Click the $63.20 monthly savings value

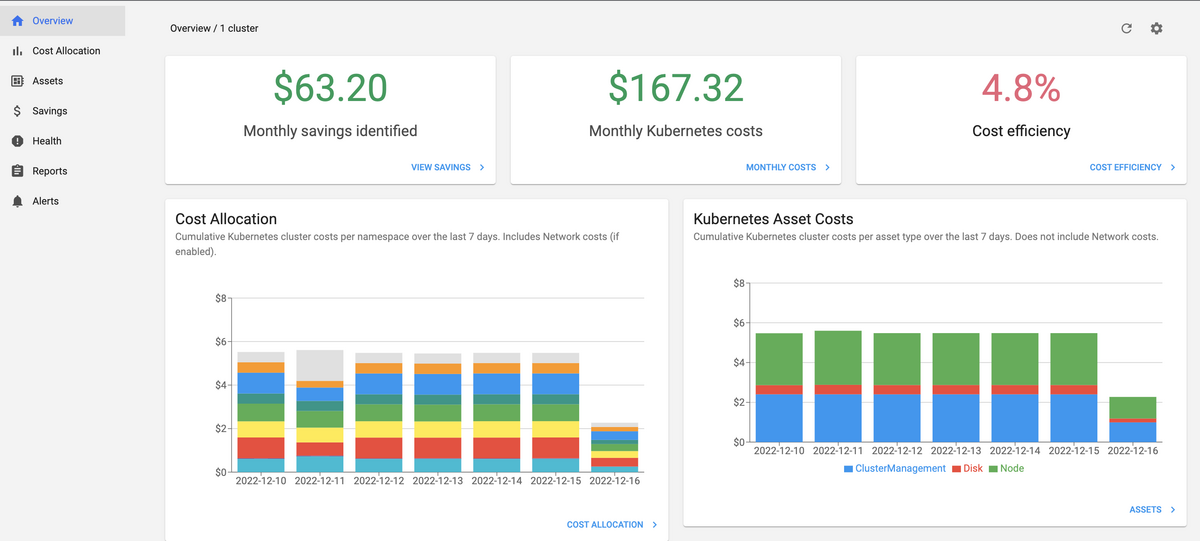click(x=330, y=88)
